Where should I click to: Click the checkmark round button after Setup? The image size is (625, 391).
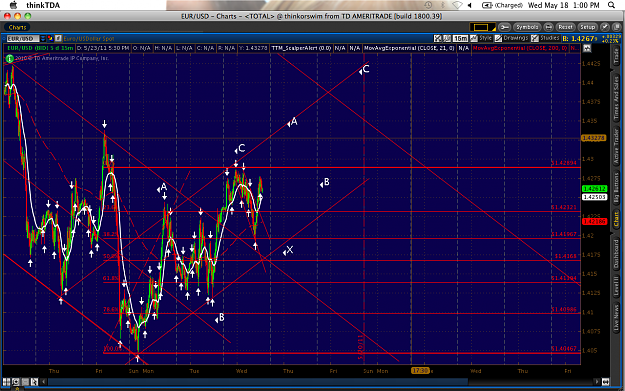[x=605, y=27]
